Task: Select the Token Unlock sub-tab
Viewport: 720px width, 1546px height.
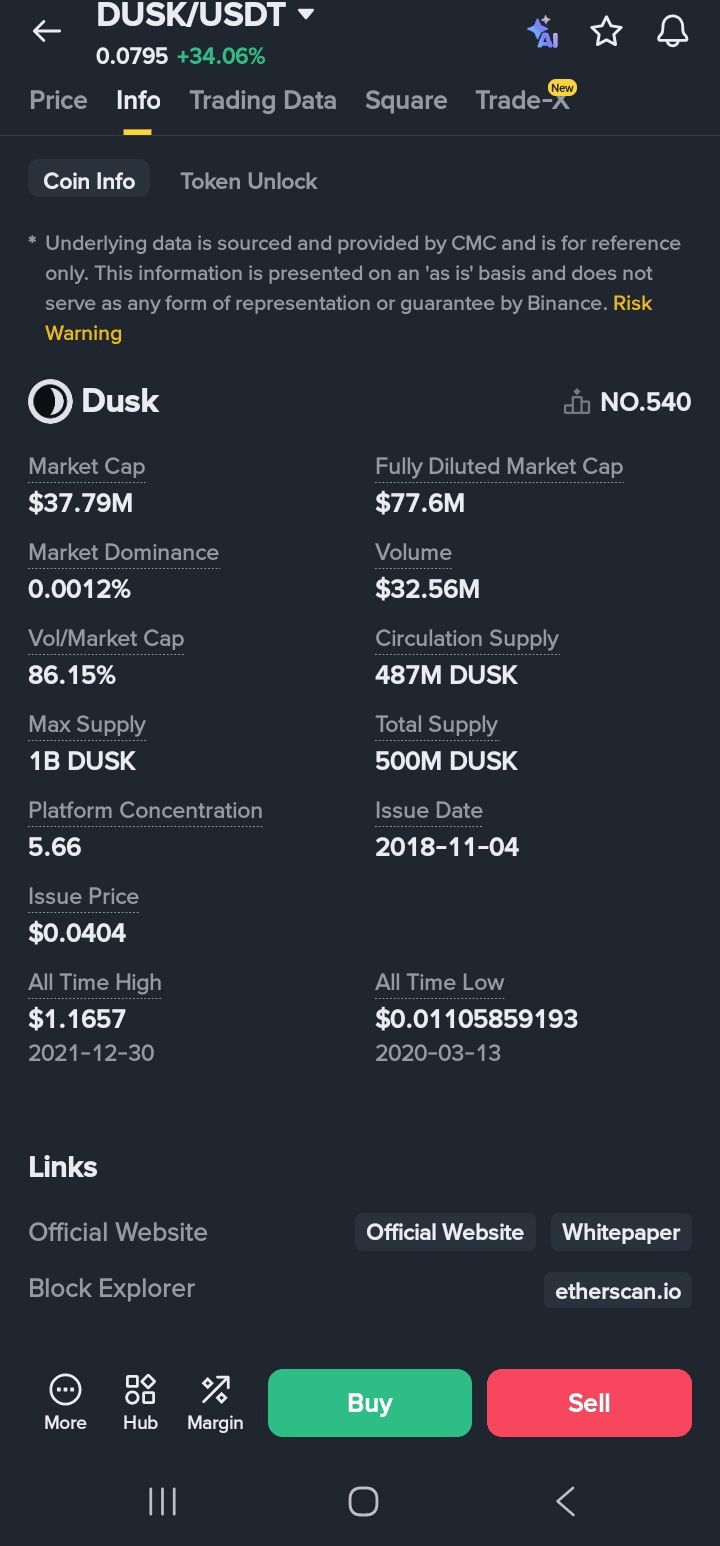Action: 249,181
